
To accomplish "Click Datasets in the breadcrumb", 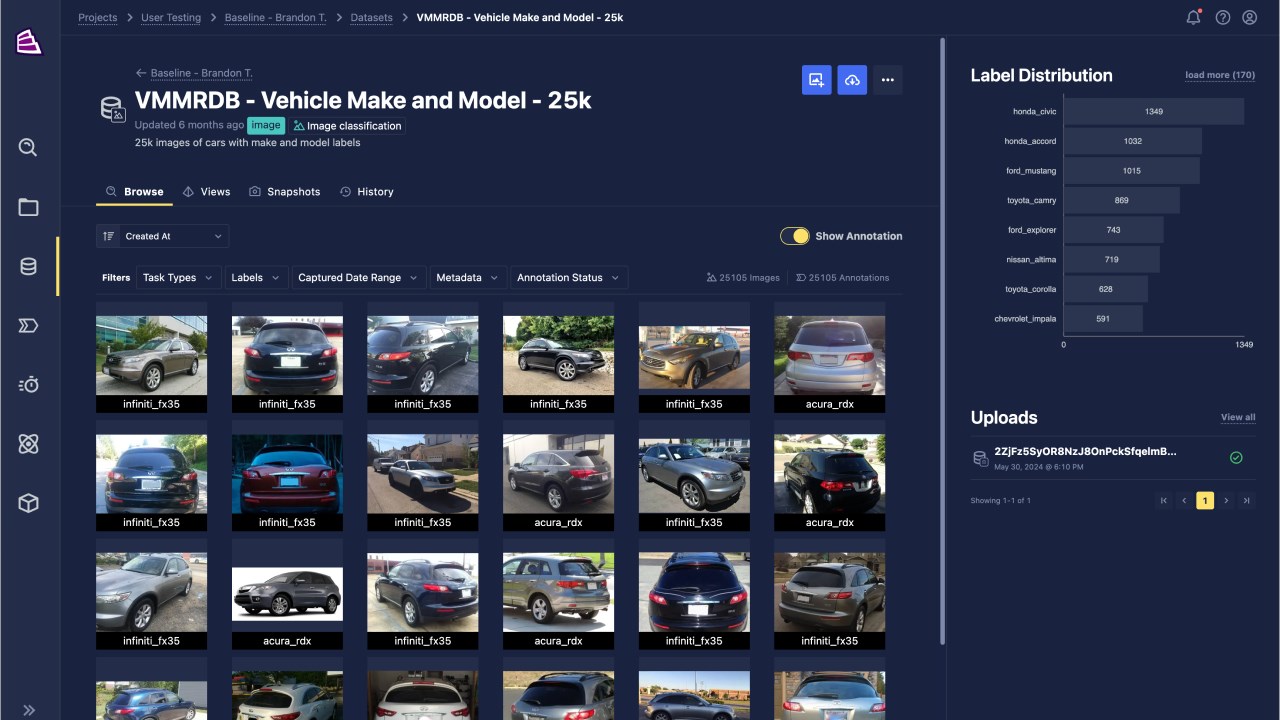I will (x=372, y=17).
